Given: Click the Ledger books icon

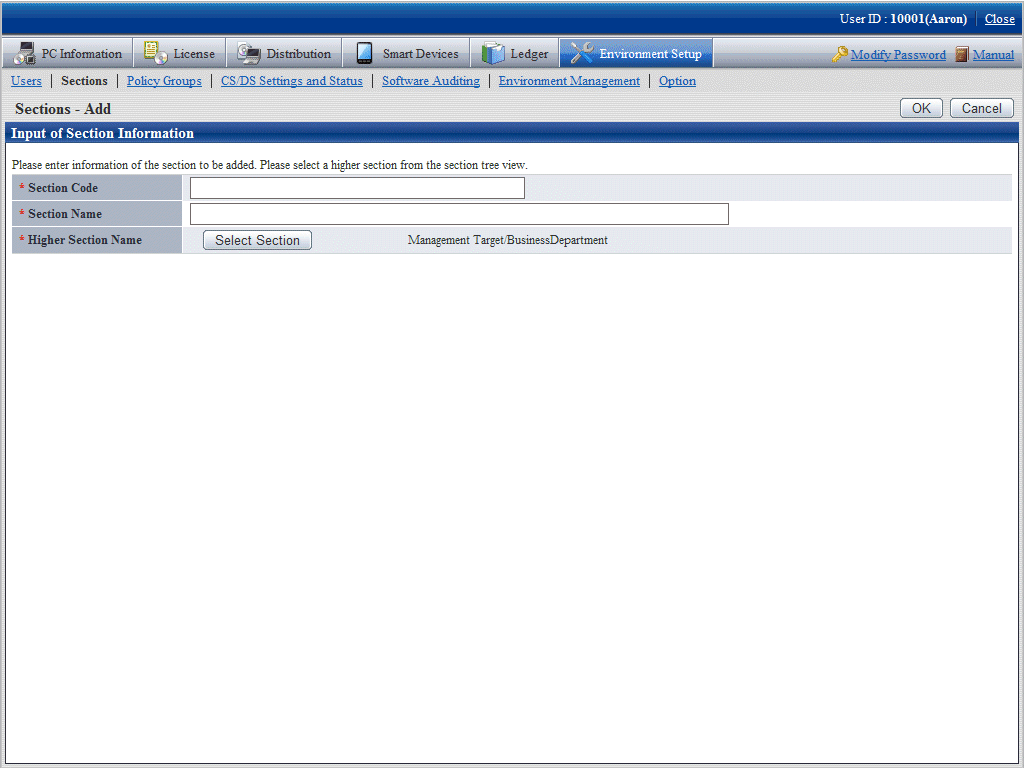Looking at the screenshot, I should coord(493,54).
